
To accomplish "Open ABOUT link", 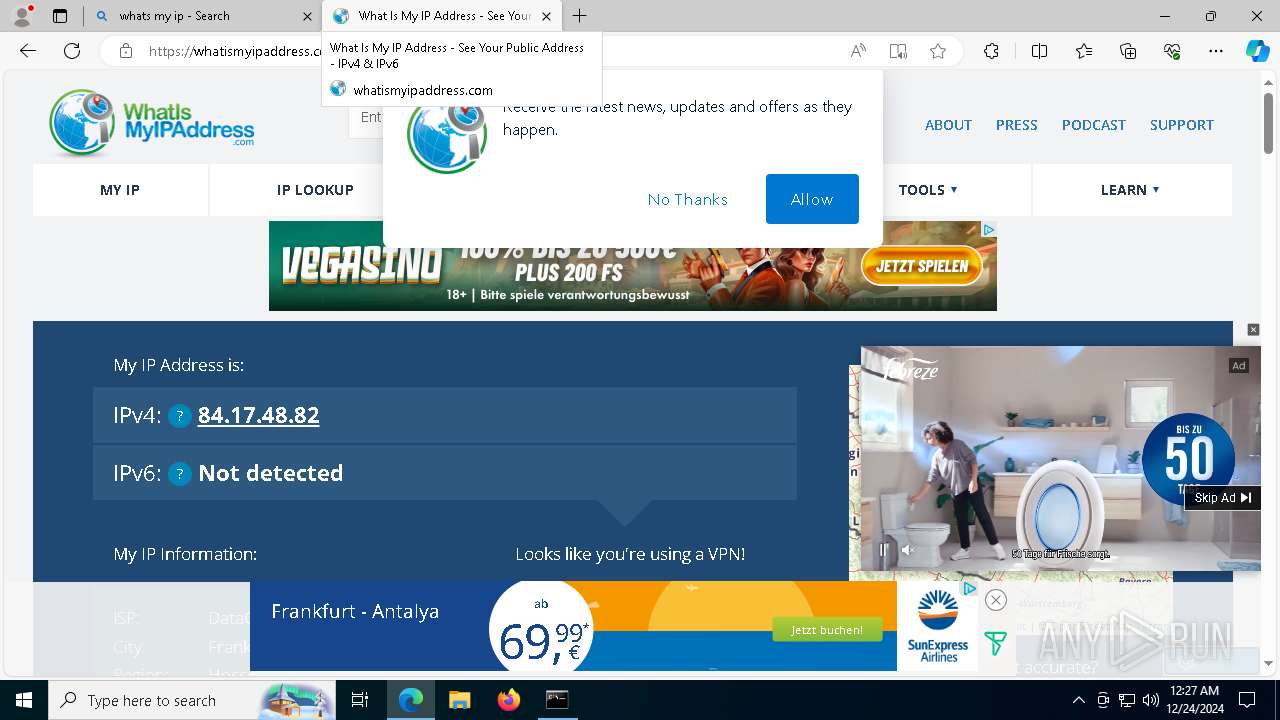I will click(948, 125).
